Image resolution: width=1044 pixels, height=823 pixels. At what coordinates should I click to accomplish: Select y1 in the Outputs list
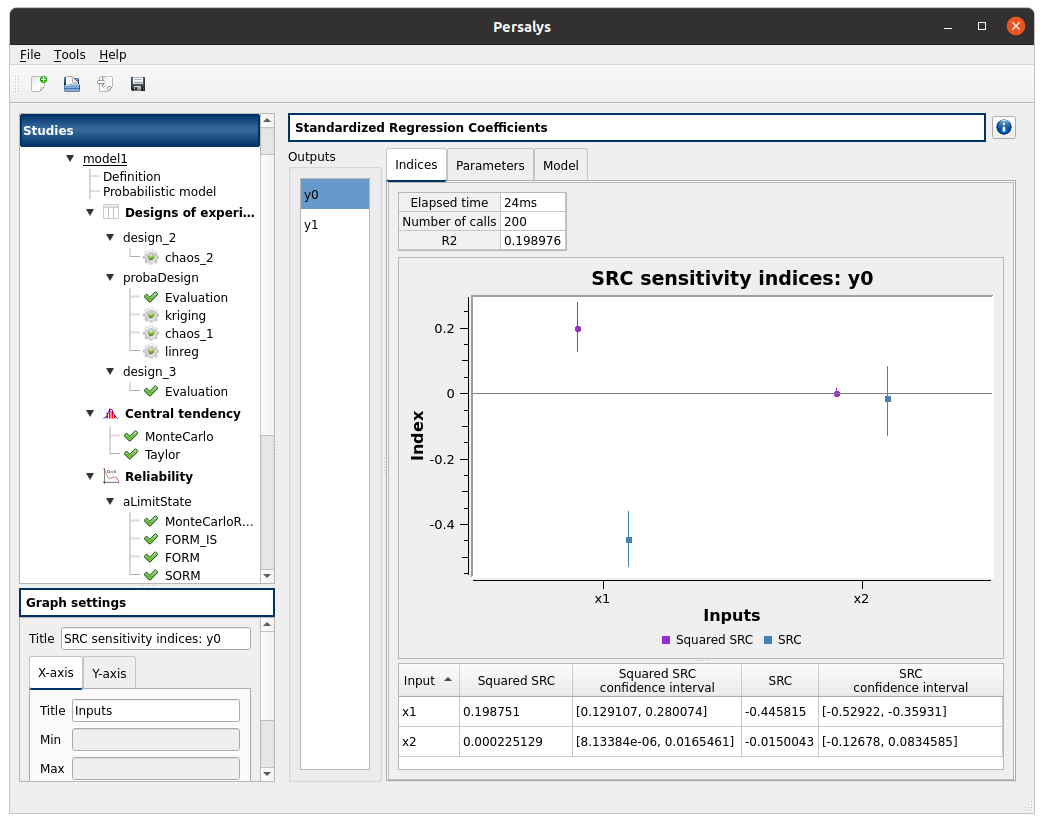(311, 225)
